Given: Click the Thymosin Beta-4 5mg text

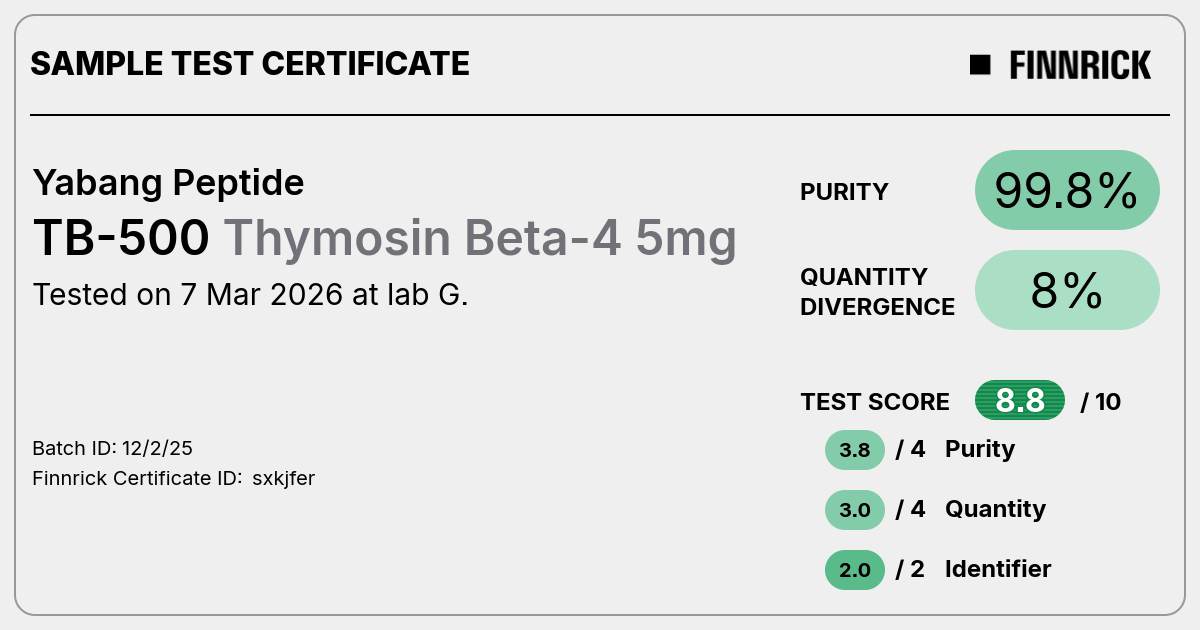Looking at the screenshot, I should (480, 238).
